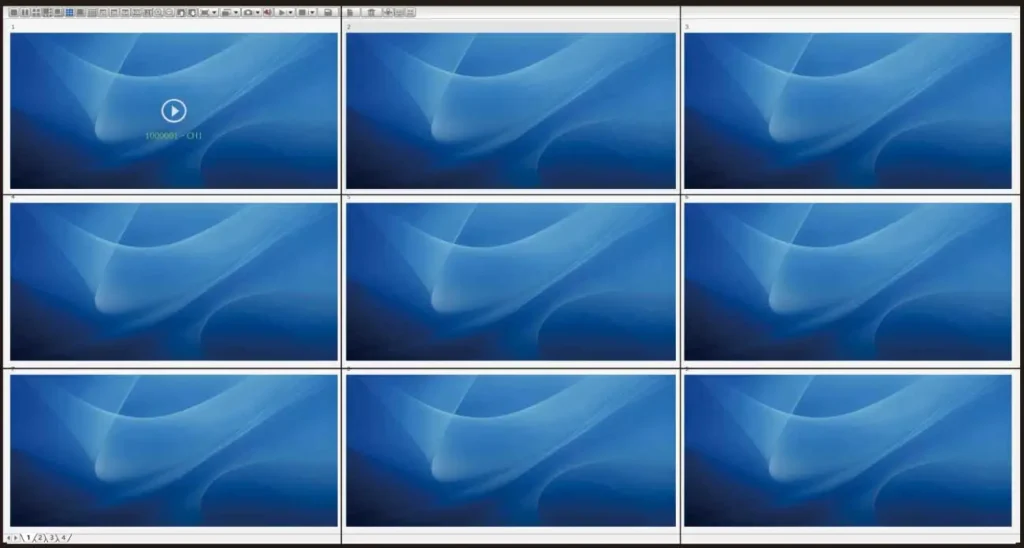Select the highlighted blue 3x3 grid layout icon
This screenshot has width=1024, height=548.
point(70,12)
